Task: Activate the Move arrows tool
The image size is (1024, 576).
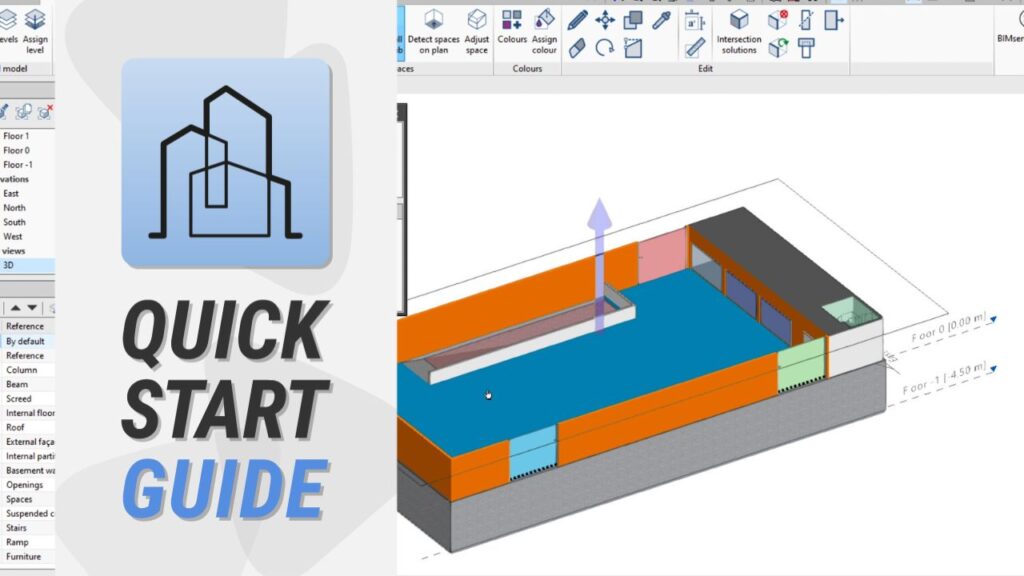Action: 605,20
